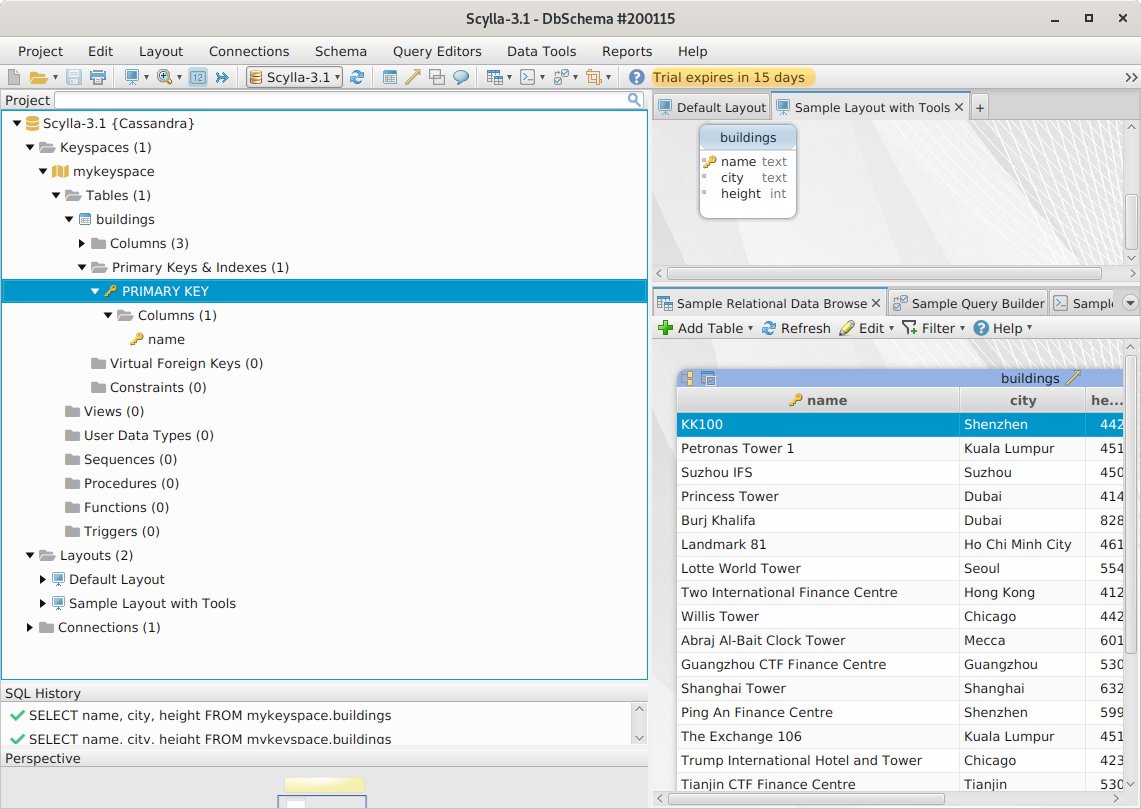Click the layout monitor icon in toolbar
This screenshot has width=1141, height=809.
click(x=132, y=77)
